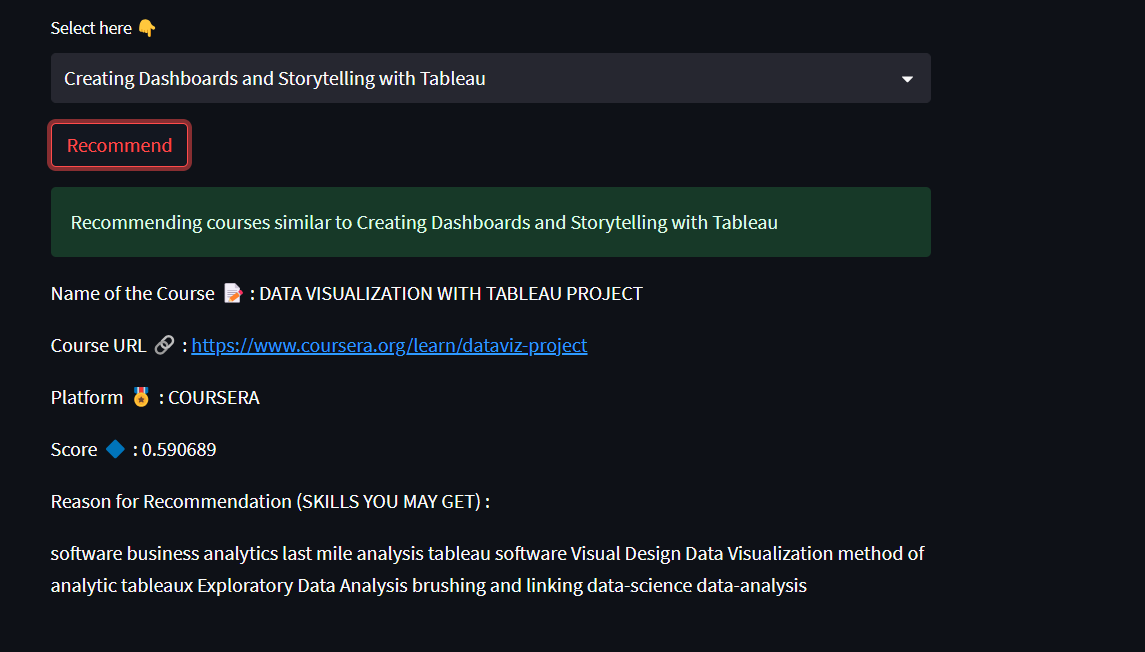Open the course selection dropdown

pyautogui.click(x=490, y=78)
